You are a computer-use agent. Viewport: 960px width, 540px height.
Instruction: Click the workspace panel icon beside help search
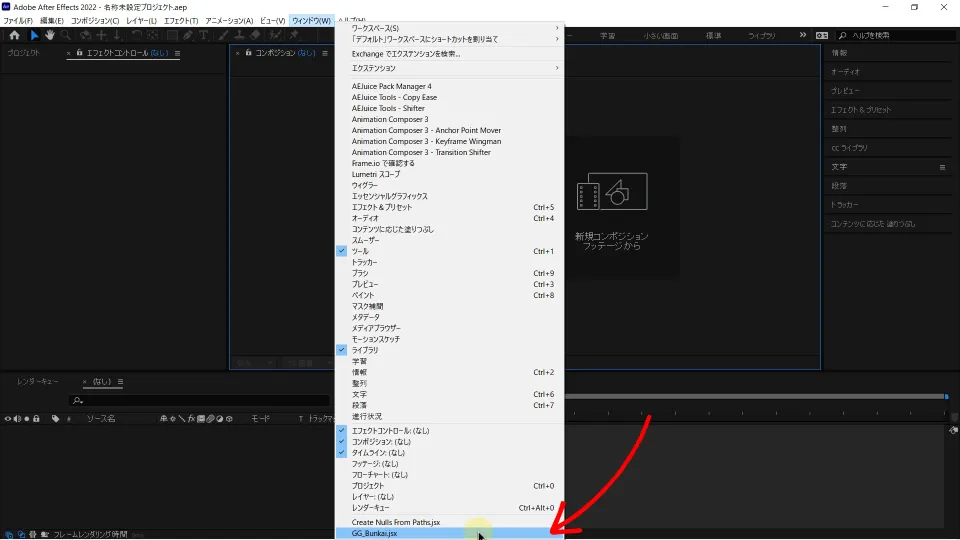point(822,36)
